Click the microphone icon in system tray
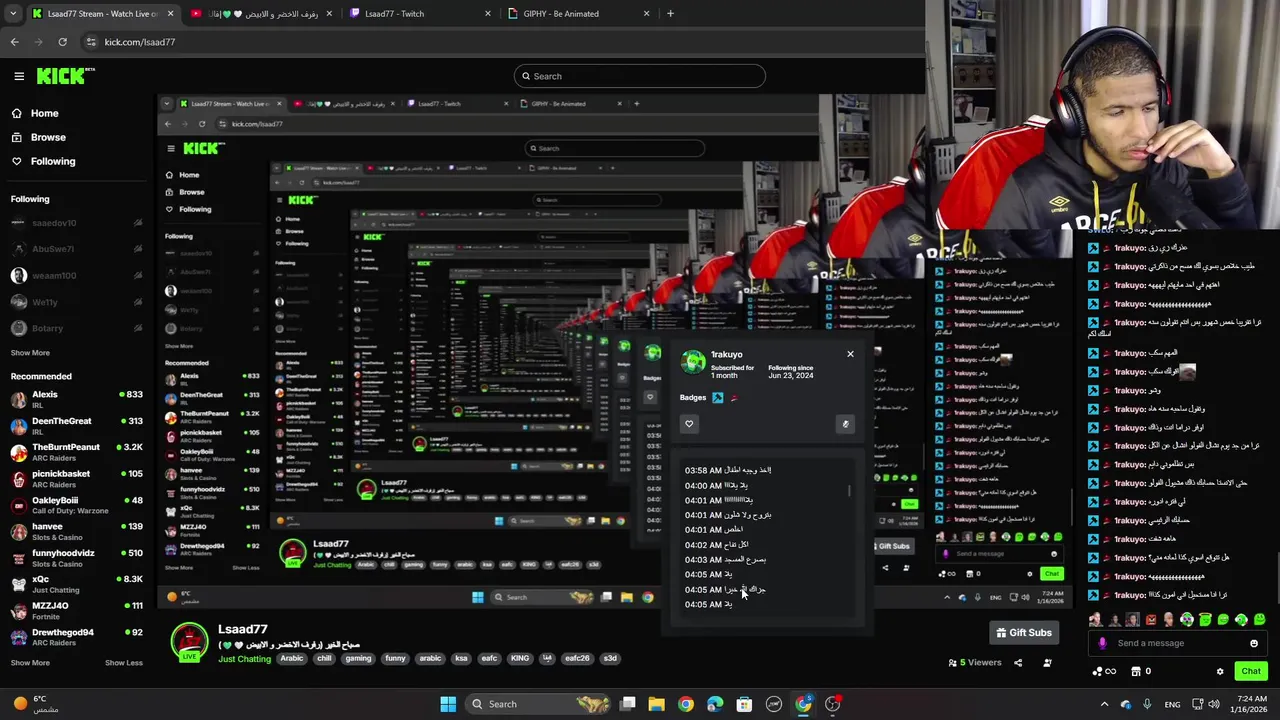The height and width of the screenshot is (720, 1280). click(x=1146, y=704)
